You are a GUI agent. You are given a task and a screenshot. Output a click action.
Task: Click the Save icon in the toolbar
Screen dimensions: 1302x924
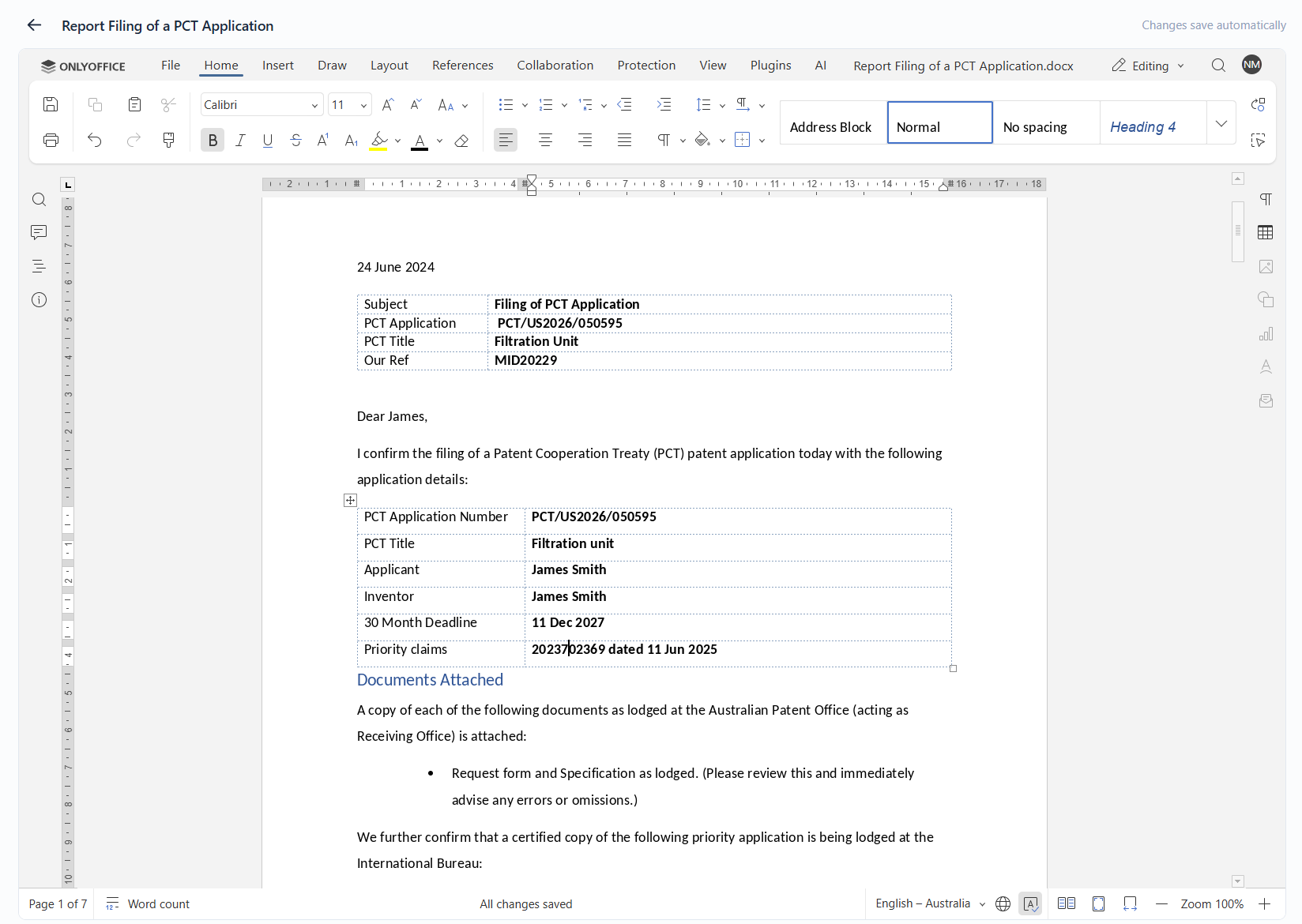(51, 104)
